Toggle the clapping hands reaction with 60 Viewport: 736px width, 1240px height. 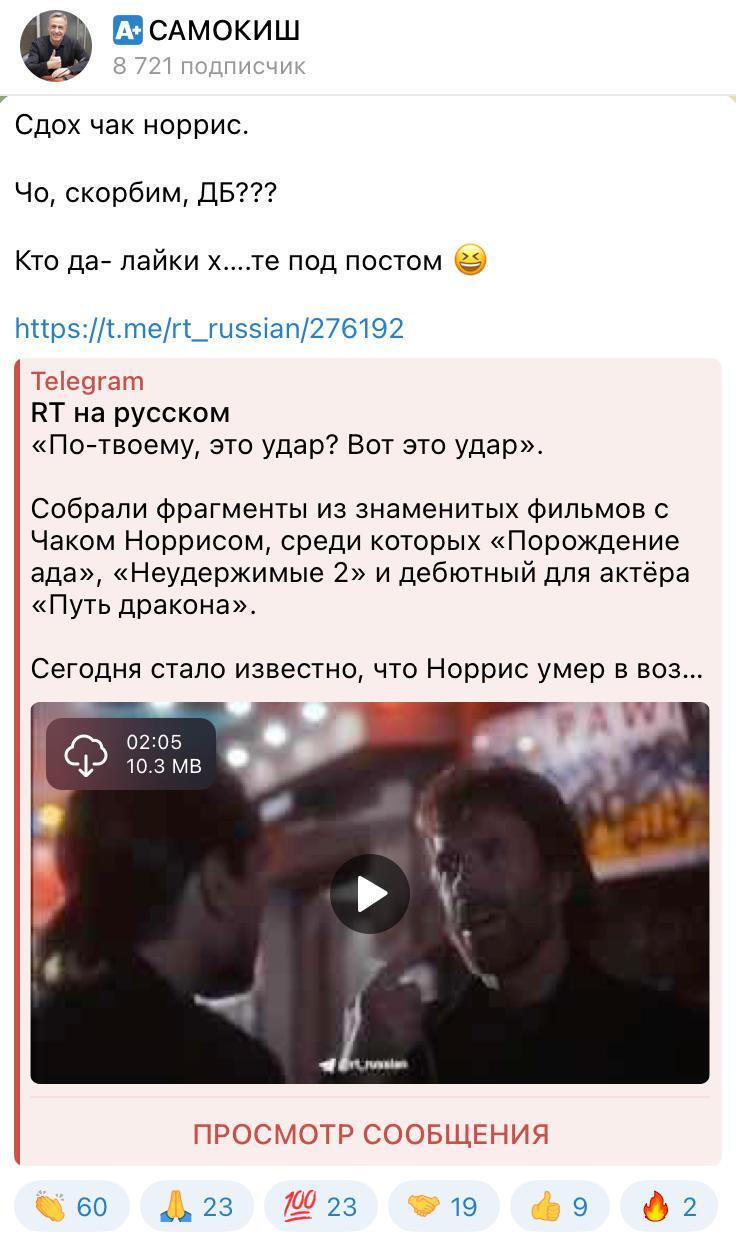point(72,1207)
